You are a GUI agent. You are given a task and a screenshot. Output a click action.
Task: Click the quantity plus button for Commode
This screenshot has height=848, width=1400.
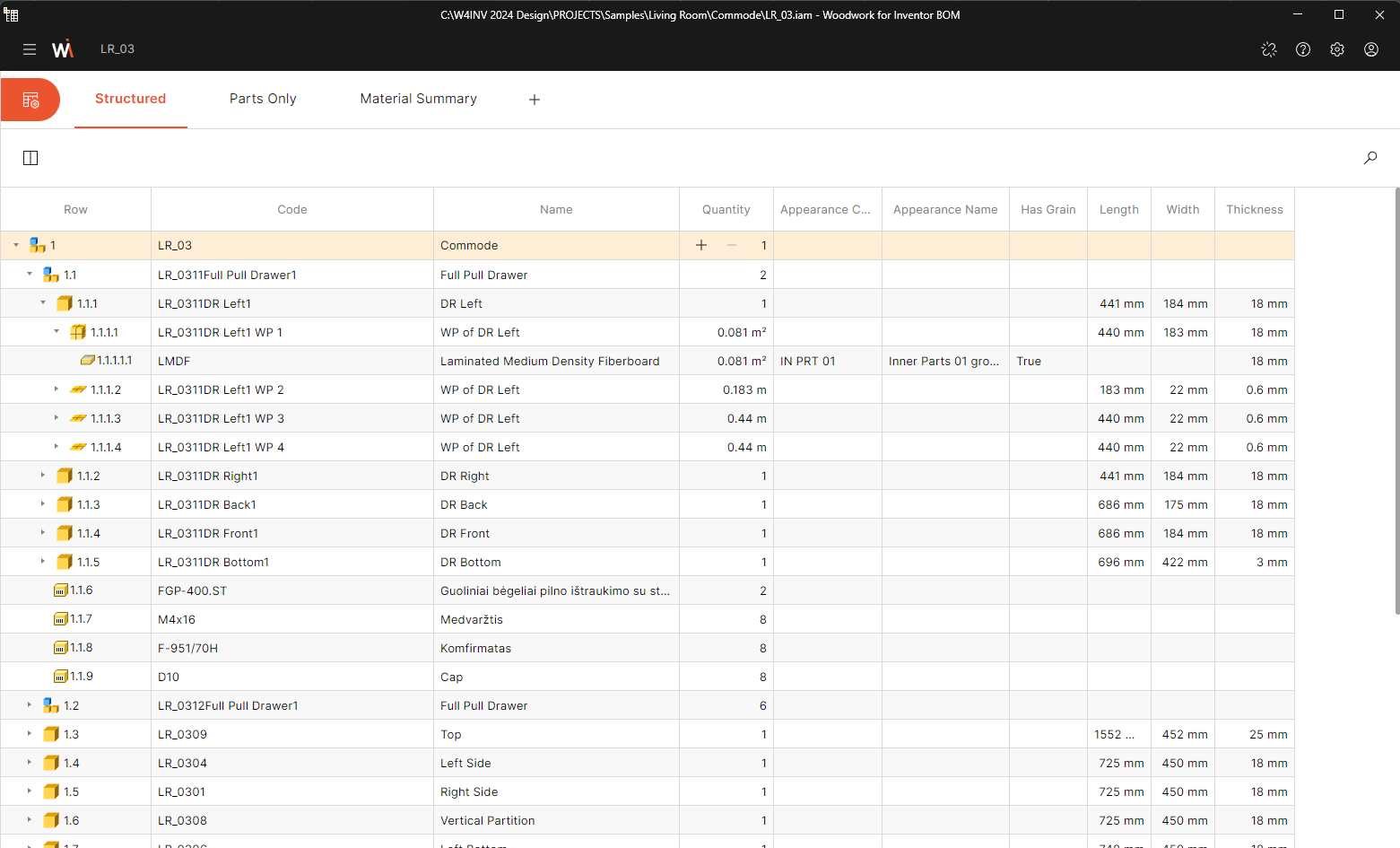tap(701, 245)
